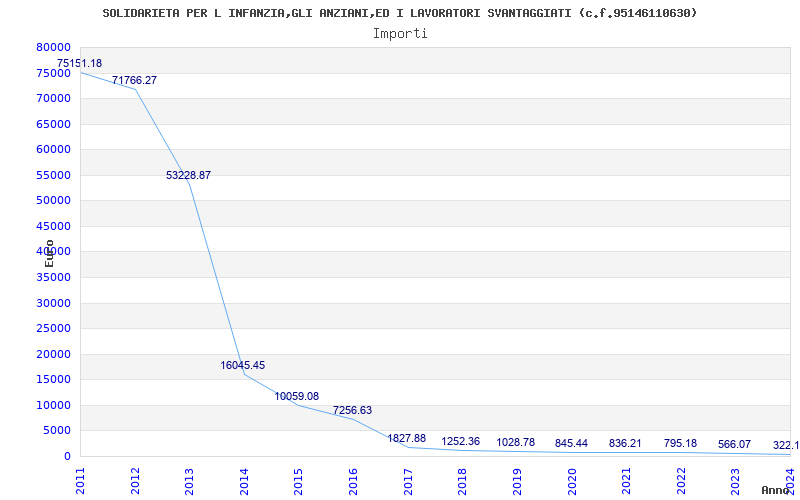The width and height of the screenshot is (800, 500).
Task: Click the 2012 year axis label
Action: pos(135,481)
